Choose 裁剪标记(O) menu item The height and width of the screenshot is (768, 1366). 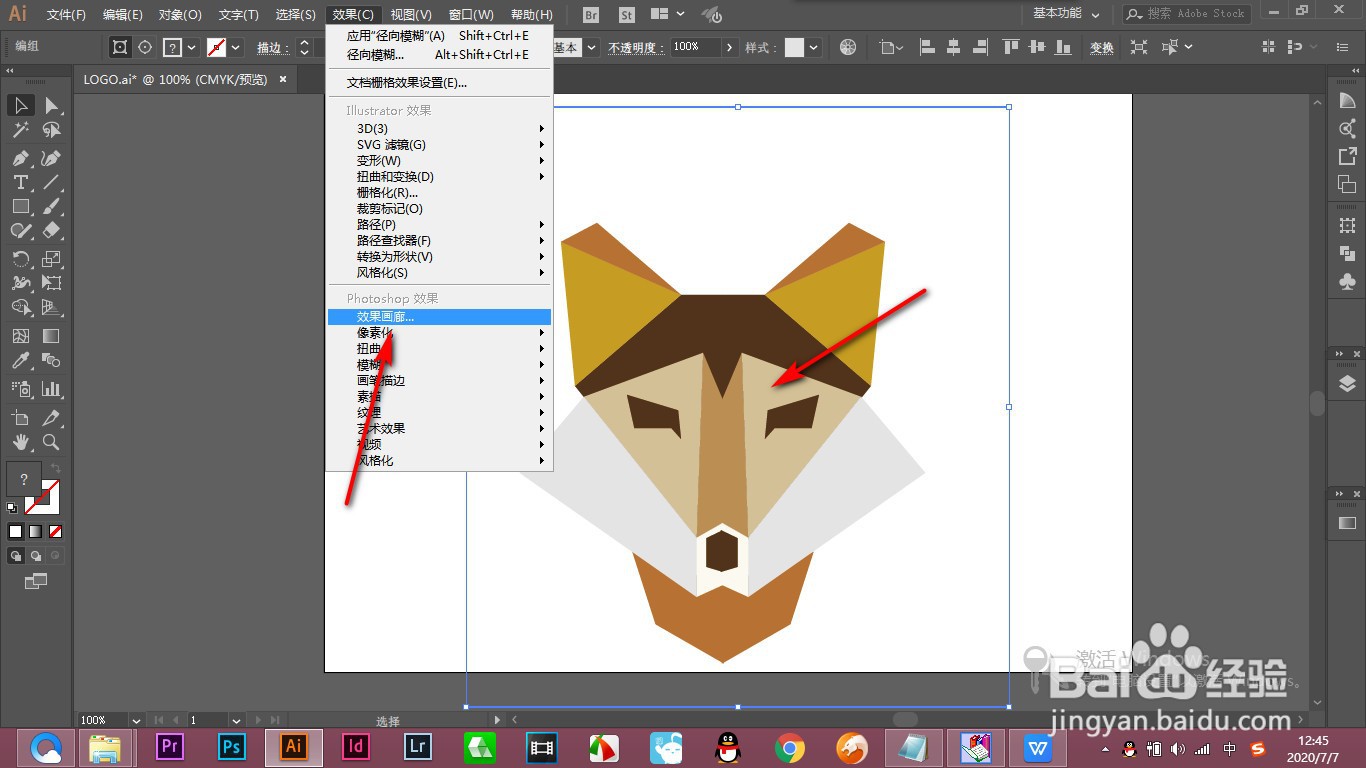coord(440,208)
